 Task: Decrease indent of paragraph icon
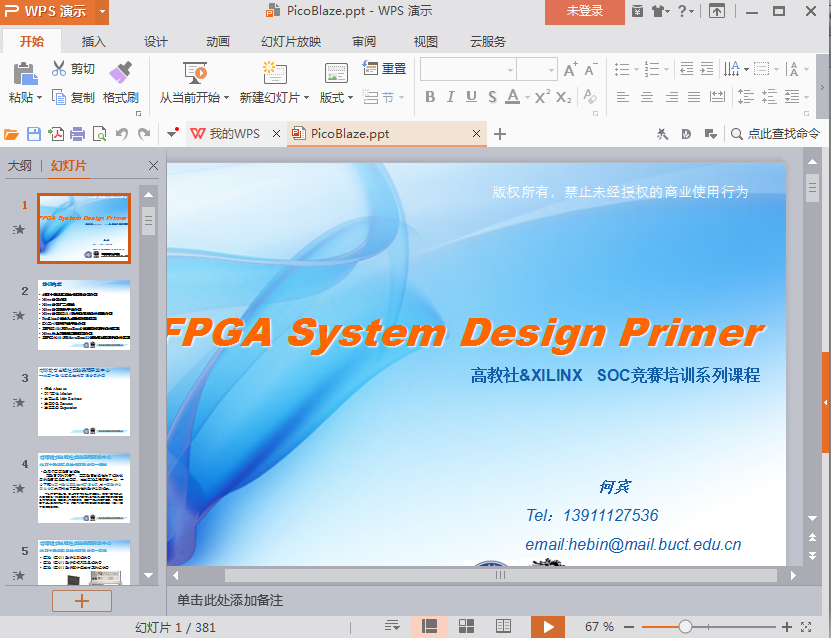click(x=686, y=69)
